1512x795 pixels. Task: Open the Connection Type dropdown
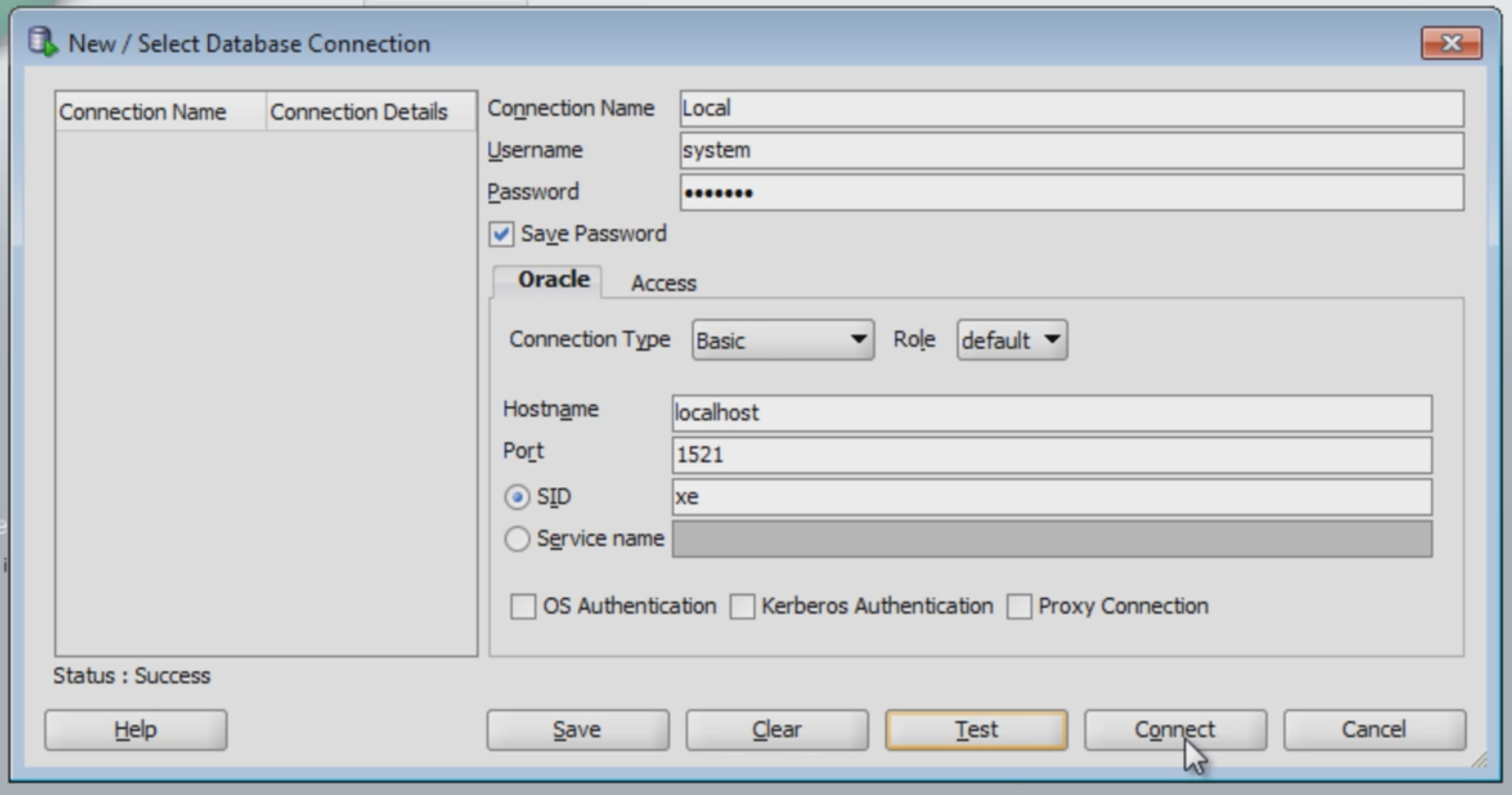click(x=782, y=340)
